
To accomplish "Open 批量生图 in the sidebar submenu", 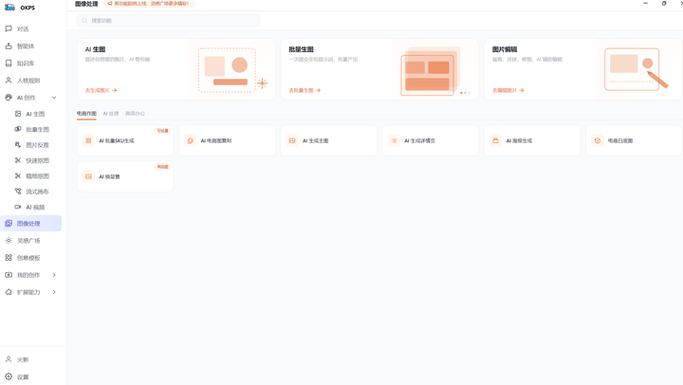I will pyautogui.click(x=32, y=129).
